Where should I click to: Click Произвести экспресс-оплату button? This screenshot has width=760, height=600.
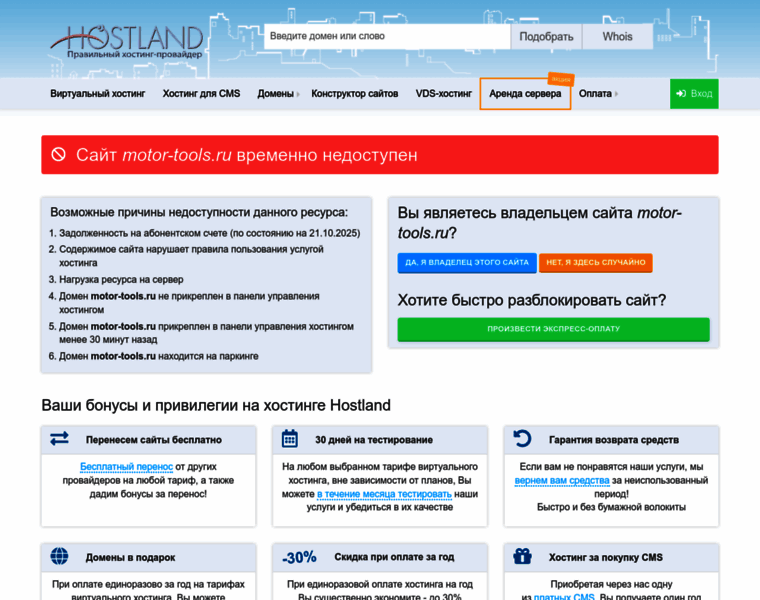pyautogui.click(x=553, y=329)
